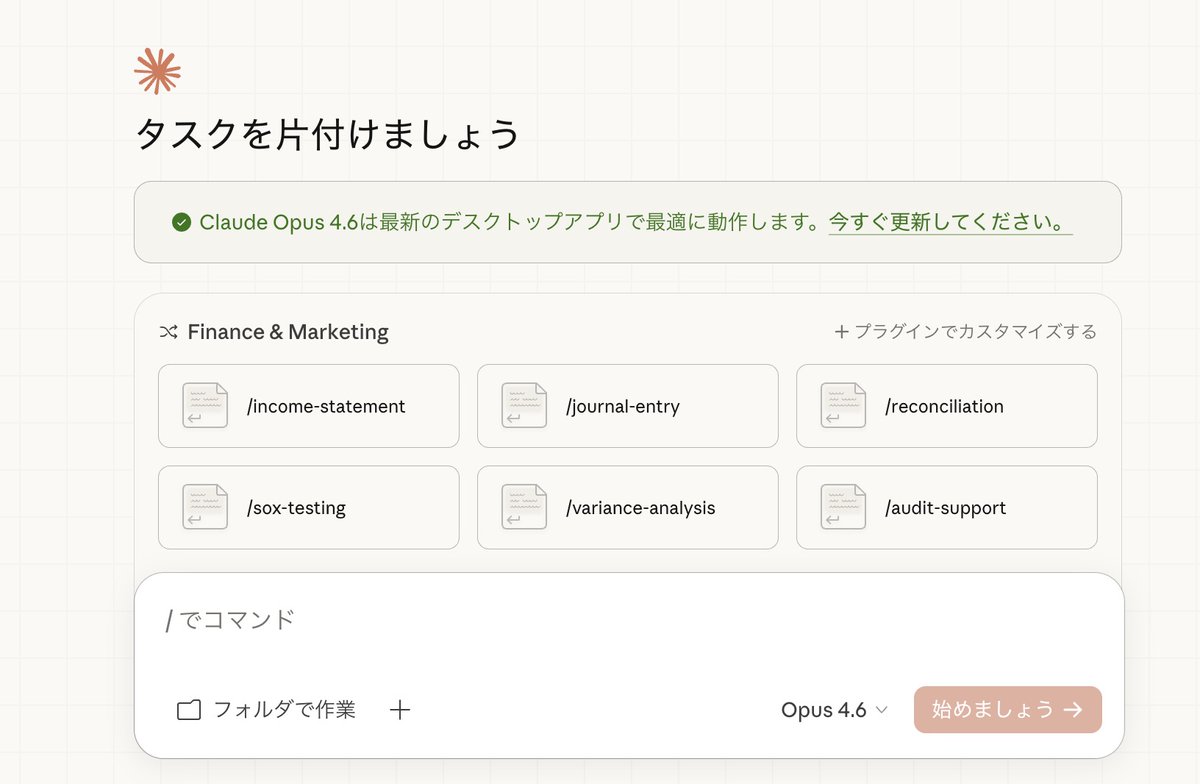The width and height of the screenshot is (1200, 784).
Task: Select the /sox-testing command label
Action: click(296, 507)
